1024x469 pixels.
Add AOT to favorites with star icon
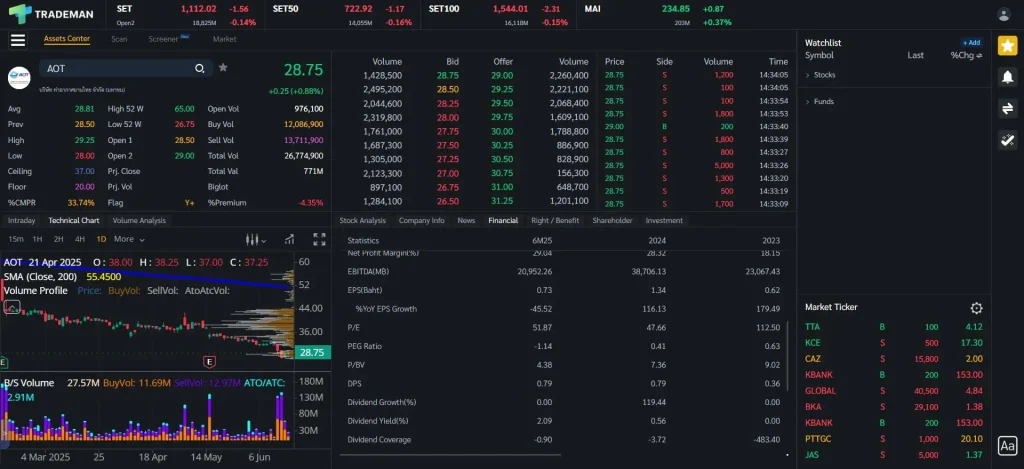pos(223,68)
